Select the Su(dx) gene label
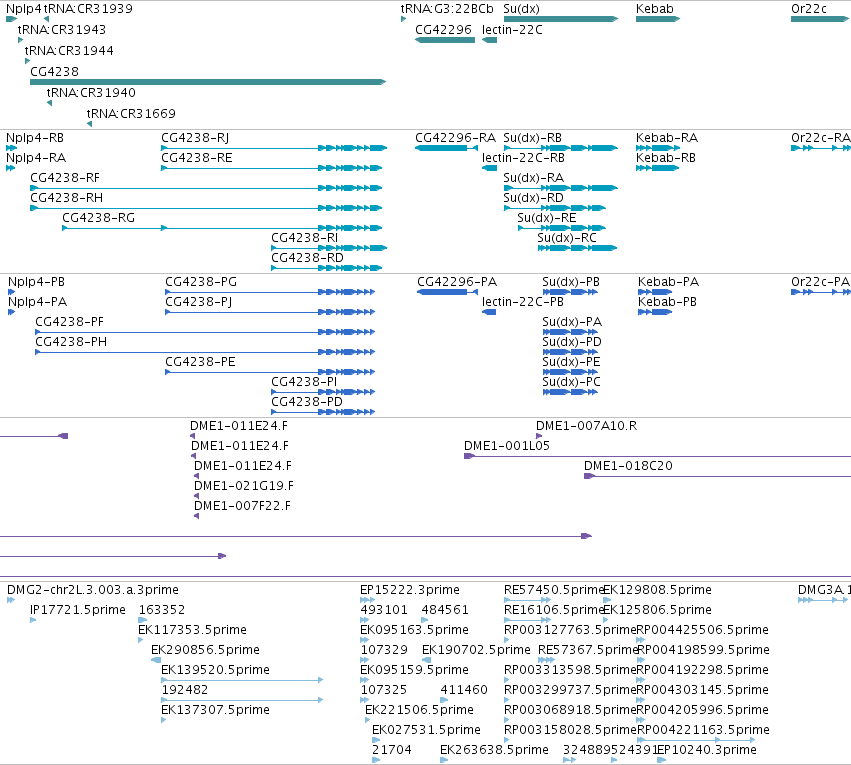Image resolution: width=851 pixels, height=765 pixels. tap(521, 9)
